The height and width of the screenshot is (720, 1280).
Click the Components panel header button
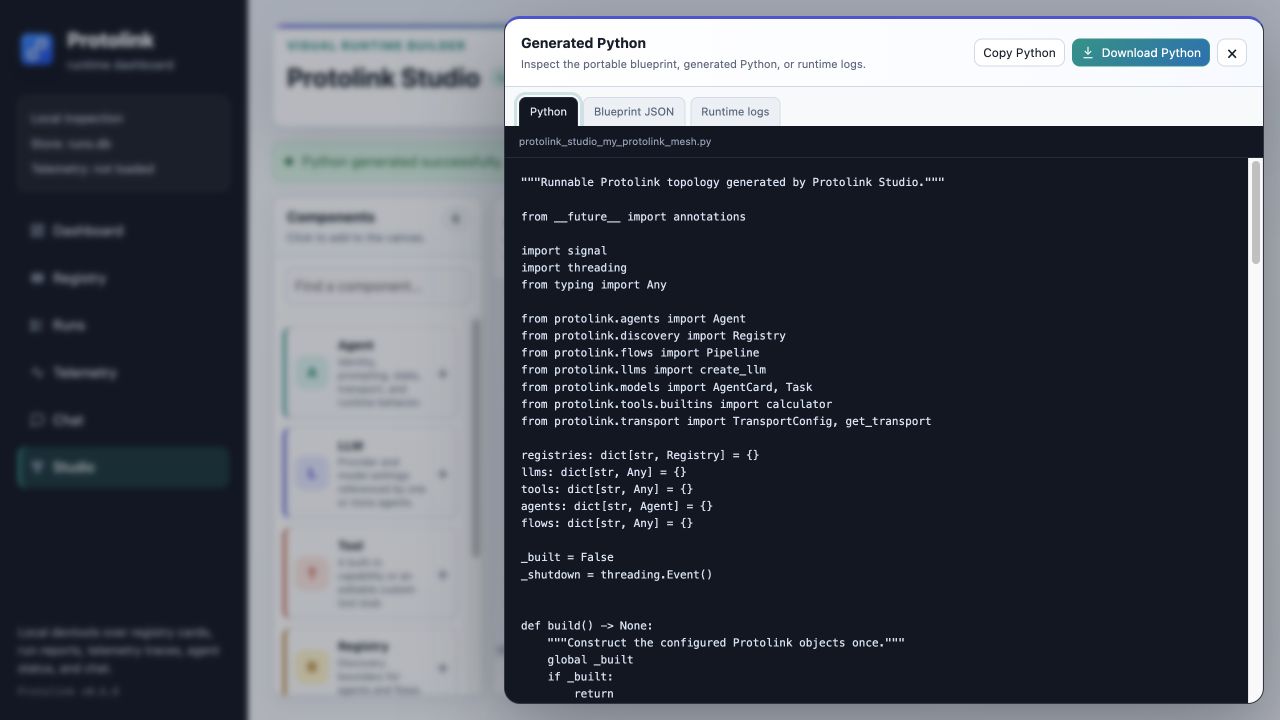tap(455, 219)
